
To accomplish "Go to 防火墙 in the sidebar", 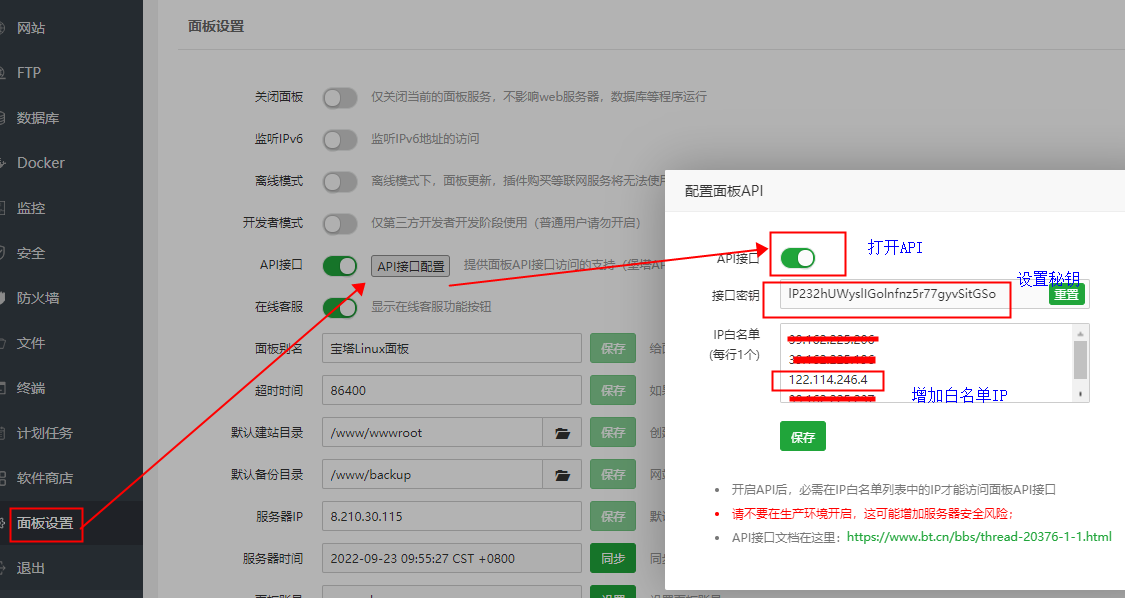I will (37, 298).
